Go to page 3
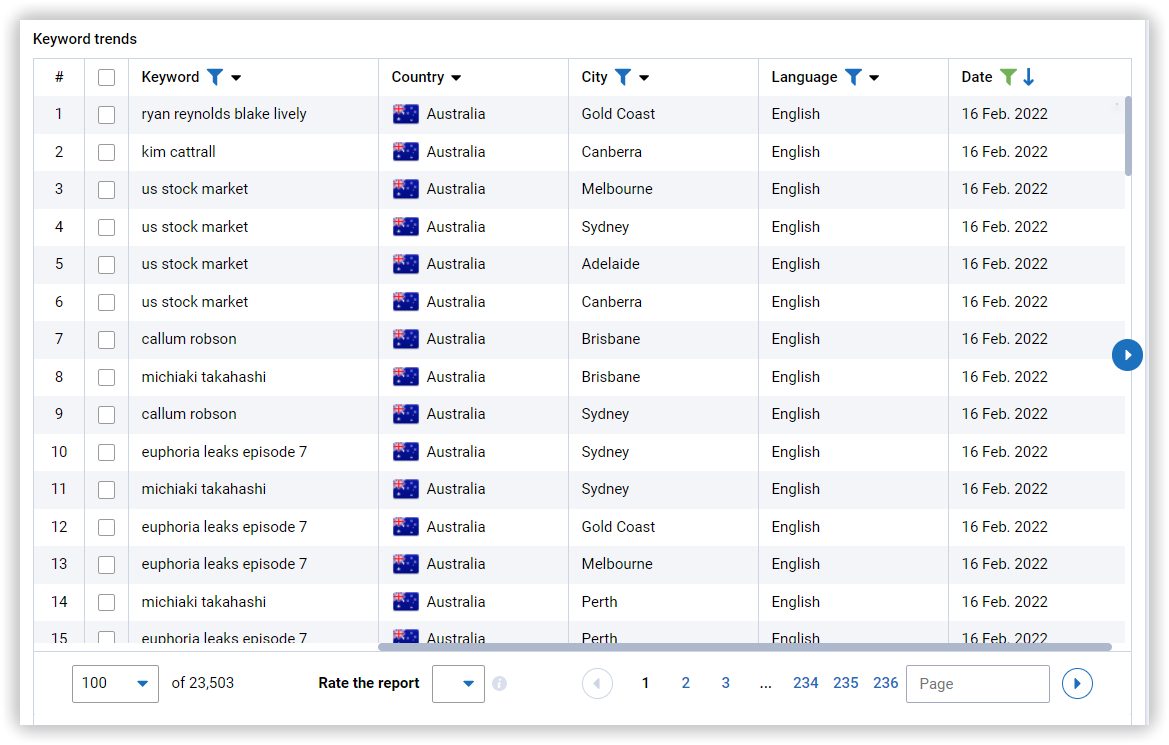Viewport: 1169px width, 745px height. [725, 683]
